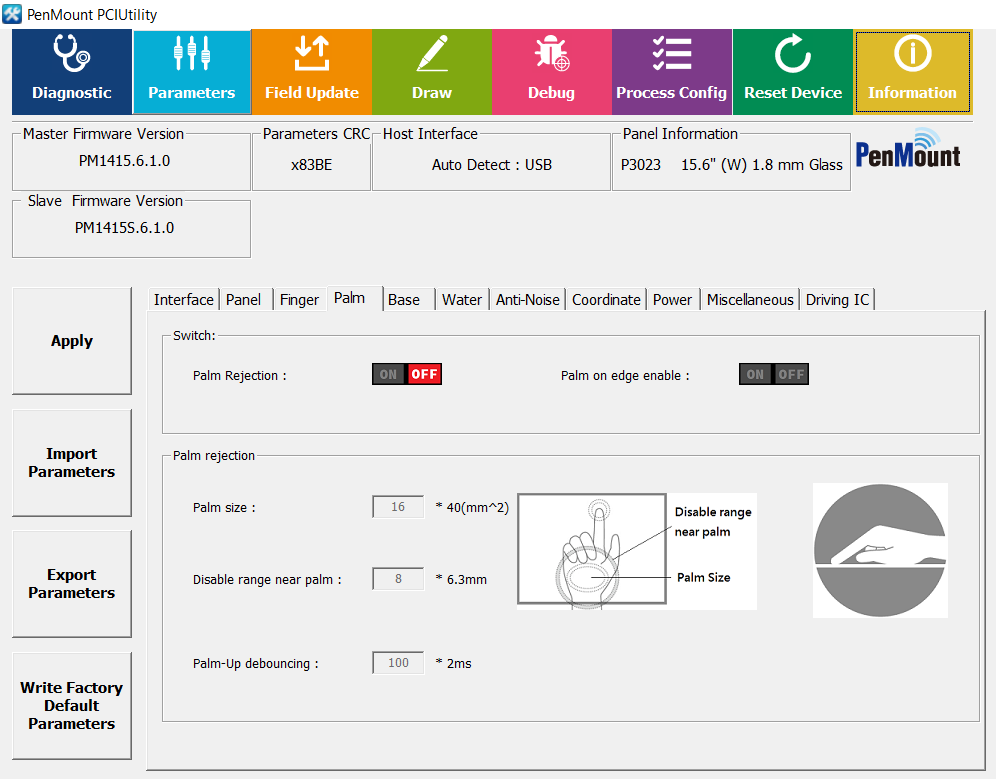This screenshot has width=996, height=779.
Task: Trigger the Reset Device function
Action: (792, 71)
